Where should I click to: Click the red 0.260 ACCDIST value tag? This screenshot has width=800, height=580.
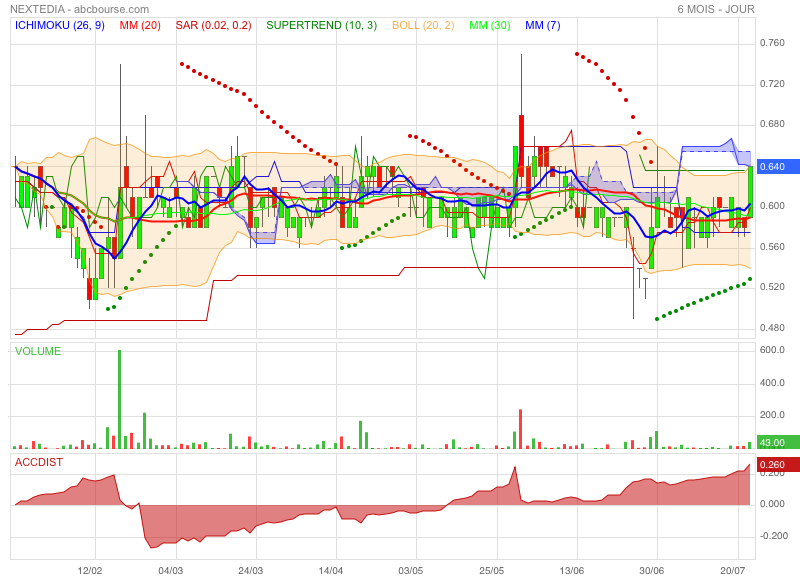coord(778,465)
